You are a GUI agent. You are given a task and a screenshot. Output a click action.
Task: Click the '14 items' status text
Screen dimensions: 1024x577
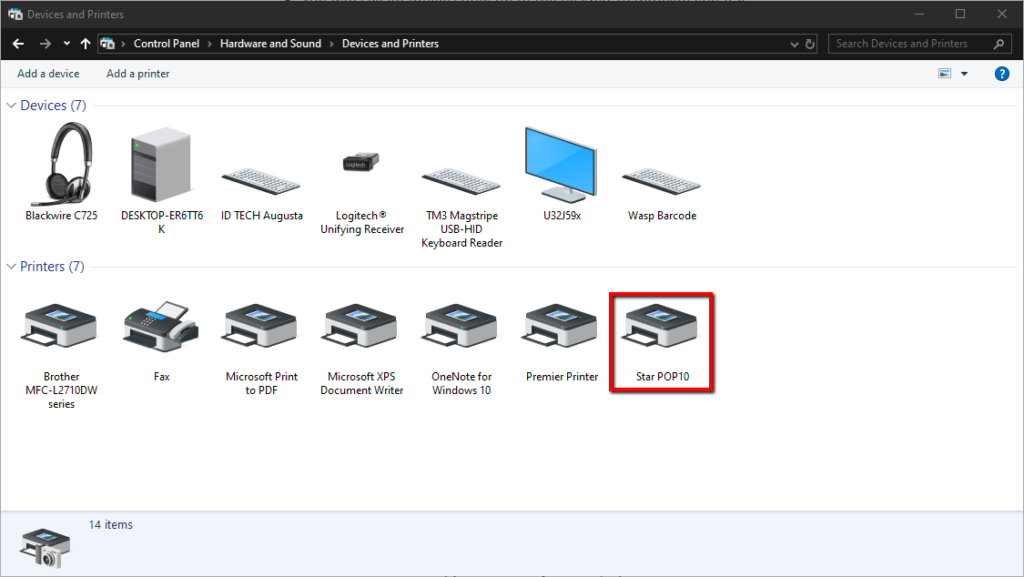pyautogui.click(x=110, y=525)
